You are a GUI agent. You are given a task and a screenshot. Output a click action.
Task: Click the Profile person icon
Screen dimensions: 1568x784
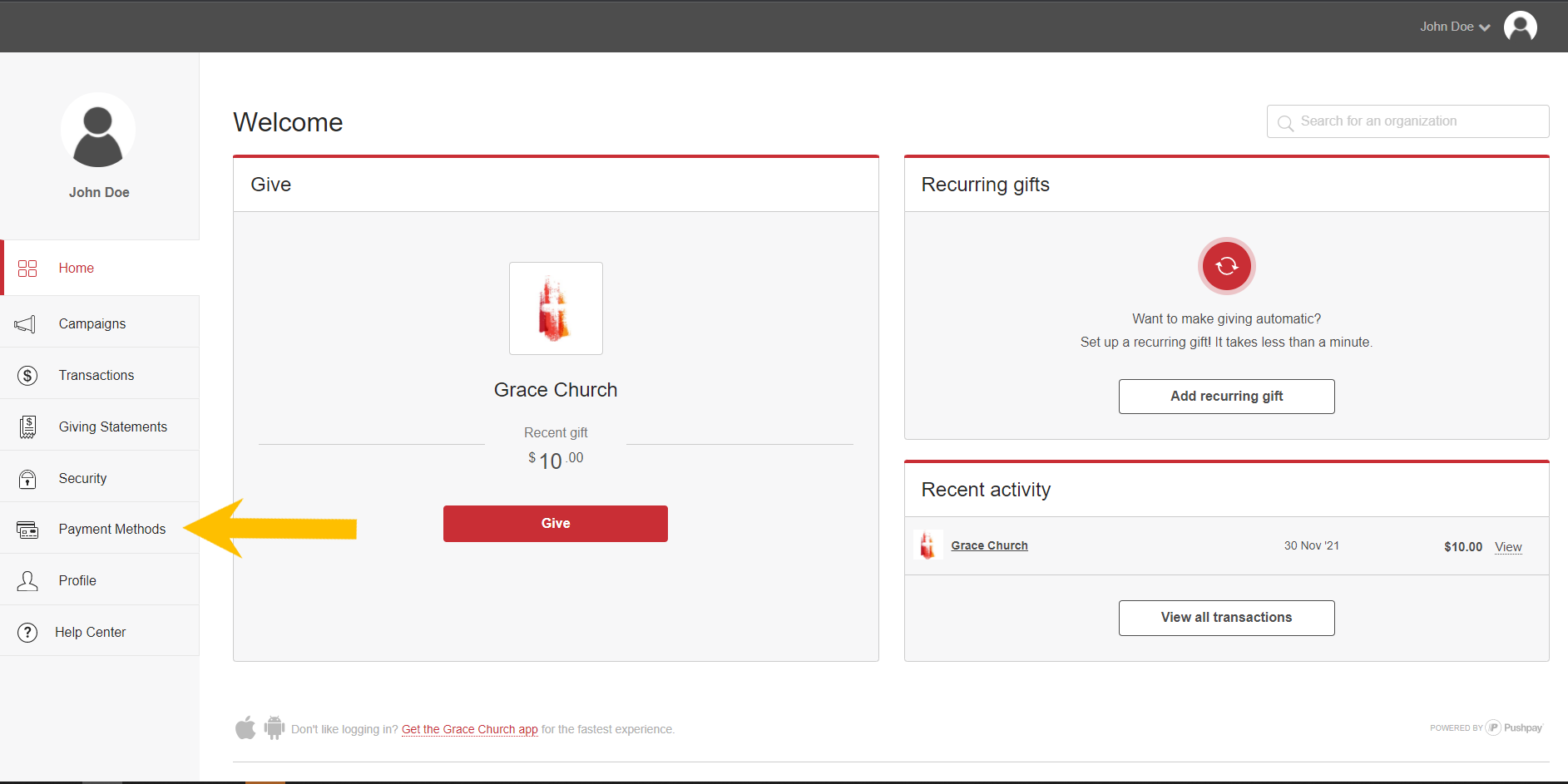point(27,580)
